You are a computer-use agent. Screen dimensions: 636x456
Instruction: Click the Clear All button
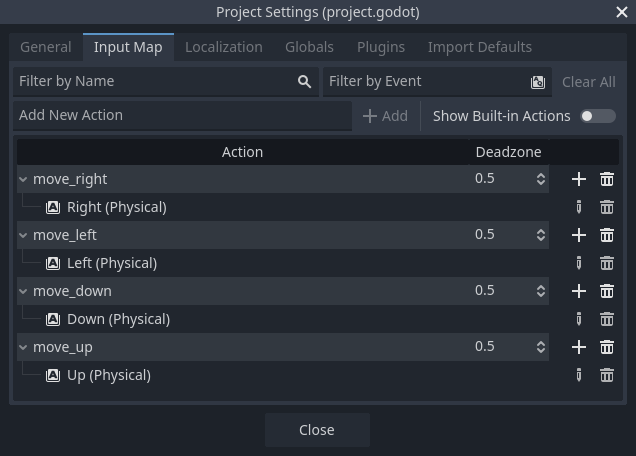pyautogui.click(x=588, y=82)
